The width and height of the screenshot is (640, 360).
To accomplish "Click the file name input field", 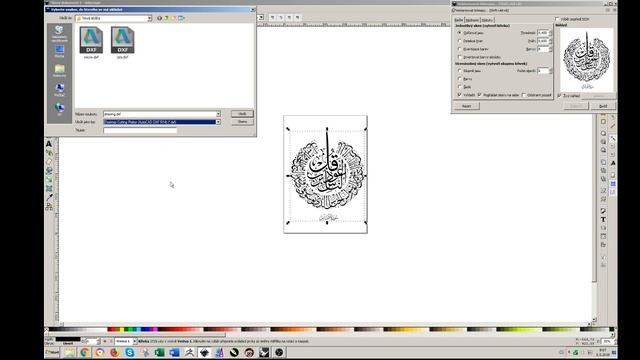I will click(x=159, y=114).
